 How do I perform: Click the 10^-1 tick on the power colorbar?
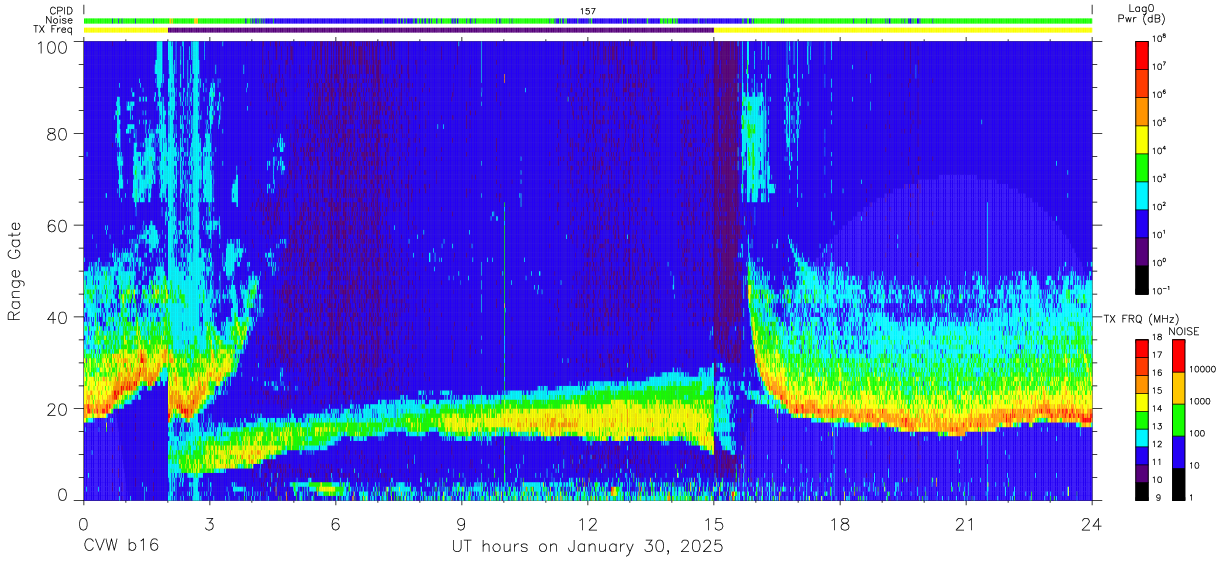click(1160, 291)
